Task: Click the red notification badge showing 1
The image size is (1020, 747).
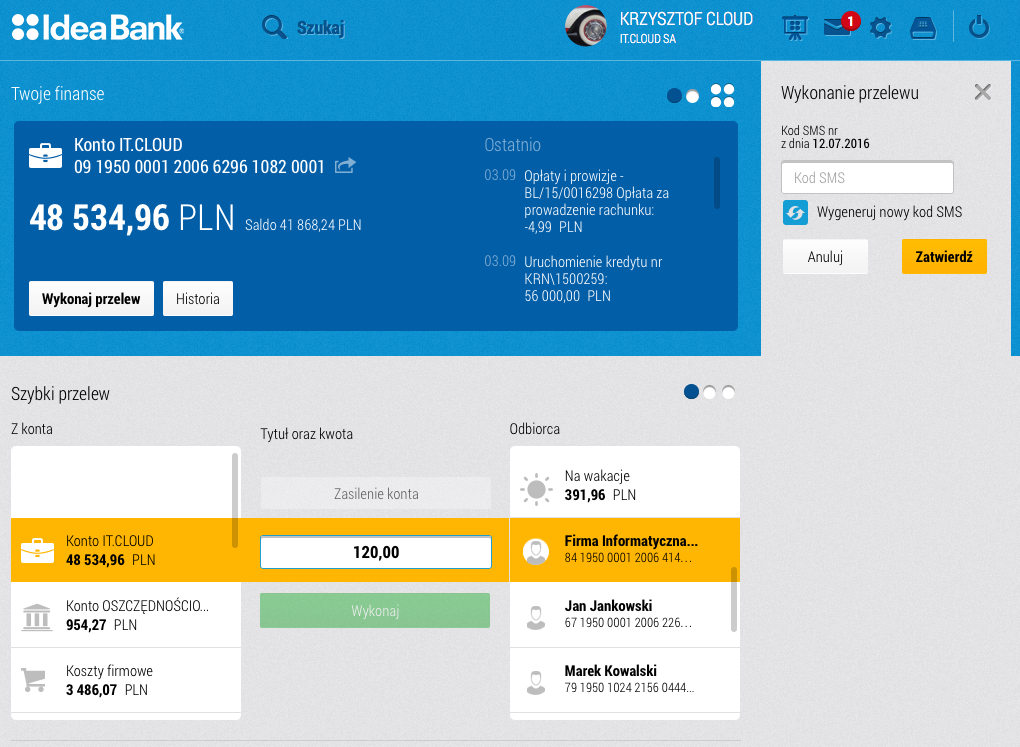Action: pyautogui.click(x=850, y=21)
